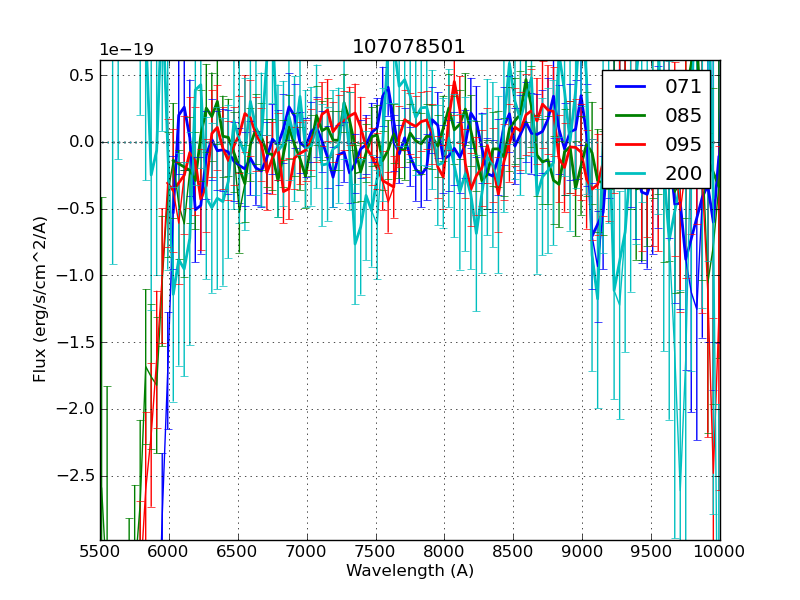Click the 1e-19 scale exponent label
Viewport: 800px width, 600px height.
pyautogui.click(x=126, y=50)
